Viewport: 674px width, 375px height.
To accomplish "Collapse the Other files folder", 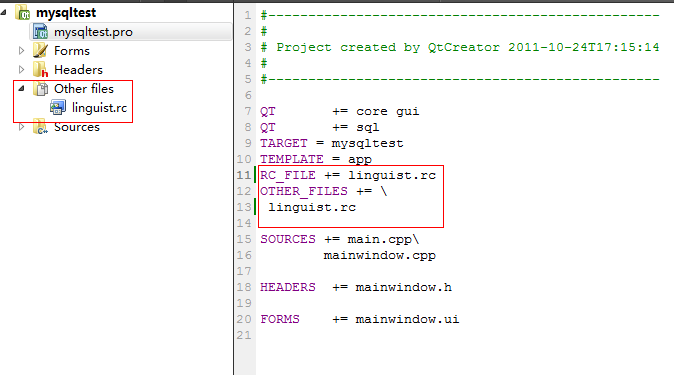I will click(21, 89).
